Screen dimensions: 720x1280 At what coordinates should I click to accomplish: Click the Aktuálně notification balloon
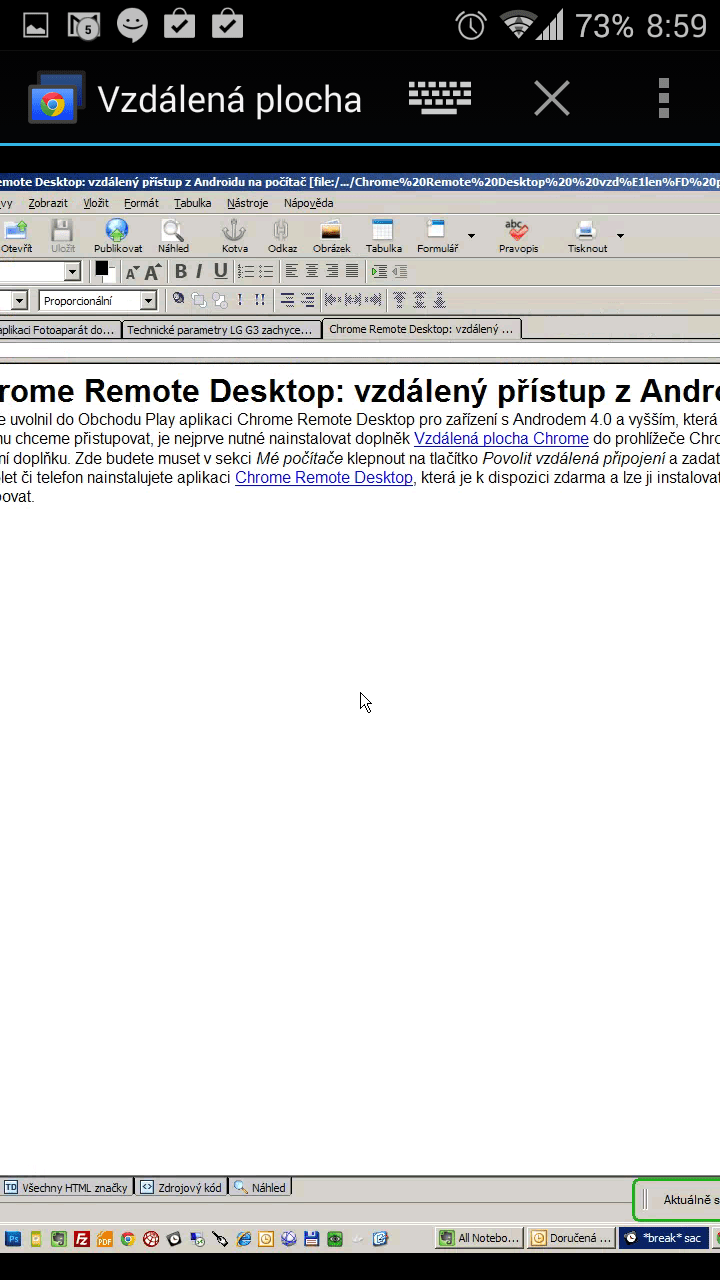(677, 1200)
